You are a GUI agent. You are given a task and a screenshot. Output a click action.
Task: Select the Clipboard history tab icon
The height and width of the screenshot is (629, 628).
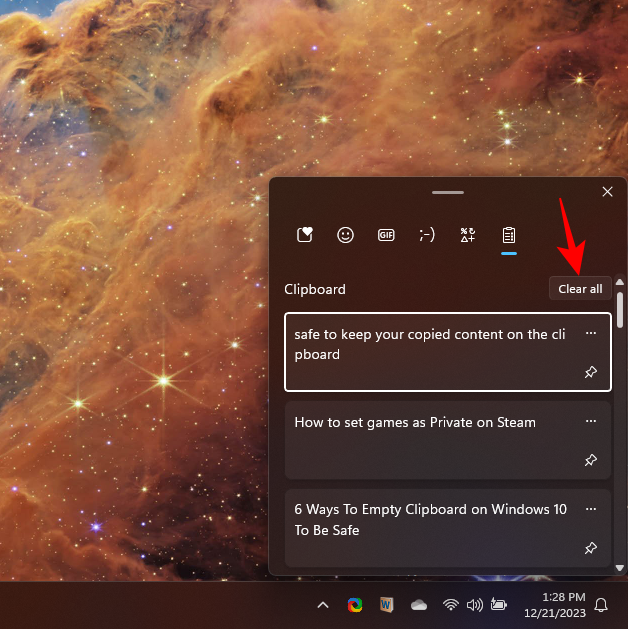[508, 235]
